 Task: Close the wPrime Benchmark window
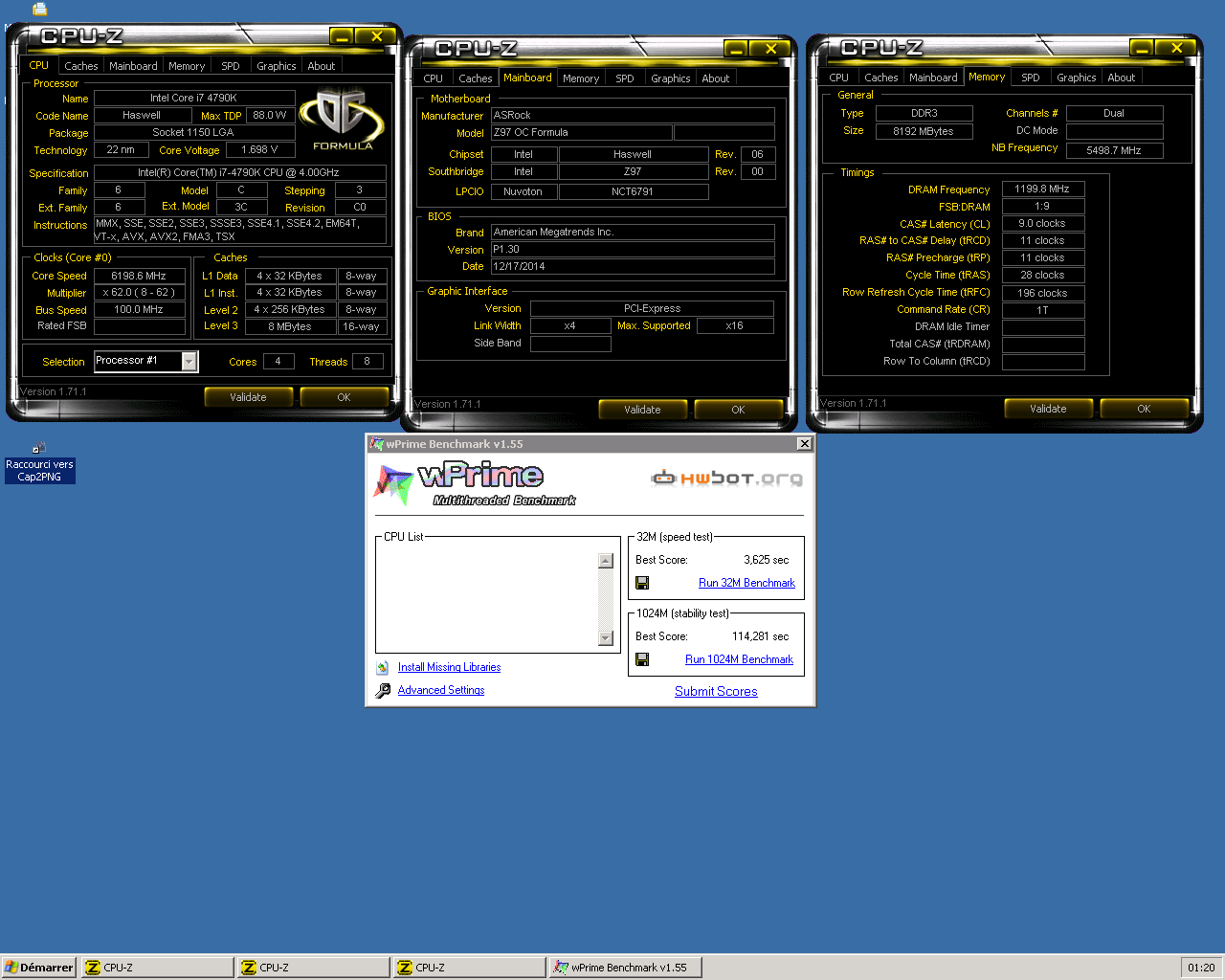pos(805,444)
